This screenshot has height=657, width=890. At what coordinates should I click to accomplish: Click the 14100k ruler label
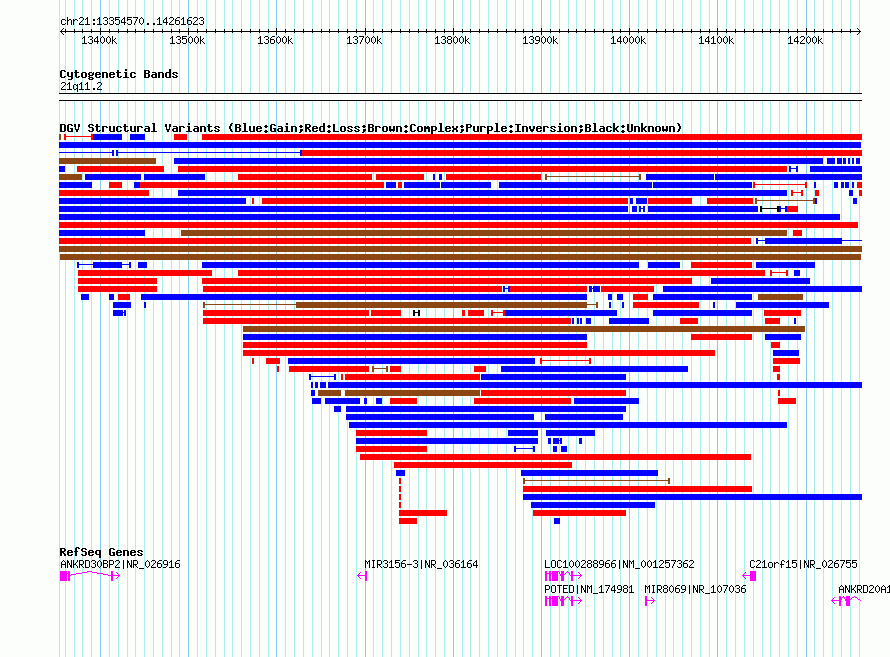tap(716, 40)
